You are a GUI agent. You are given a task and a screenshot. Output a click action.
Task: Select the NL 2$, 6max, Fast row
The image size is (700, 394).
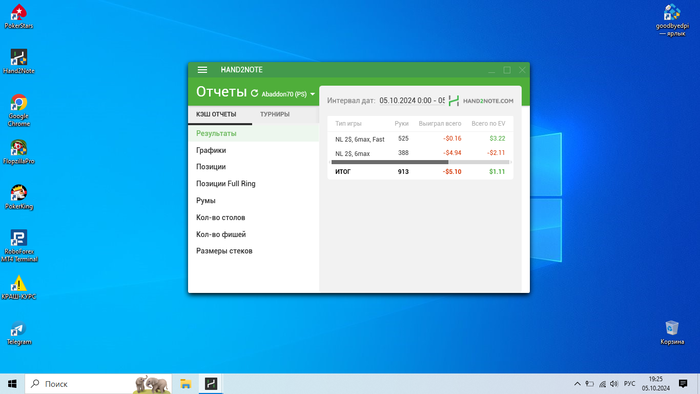click(420, 139)
